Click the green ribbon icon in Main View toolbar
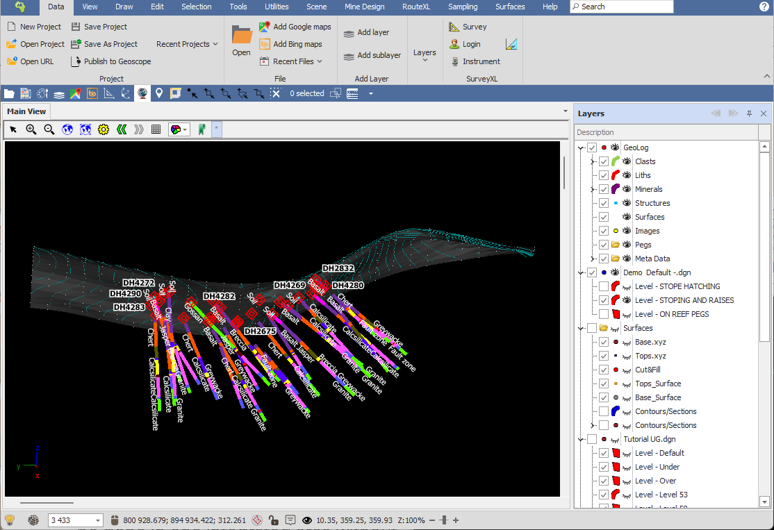The image size is (774, 530). [x=201, y=129]
